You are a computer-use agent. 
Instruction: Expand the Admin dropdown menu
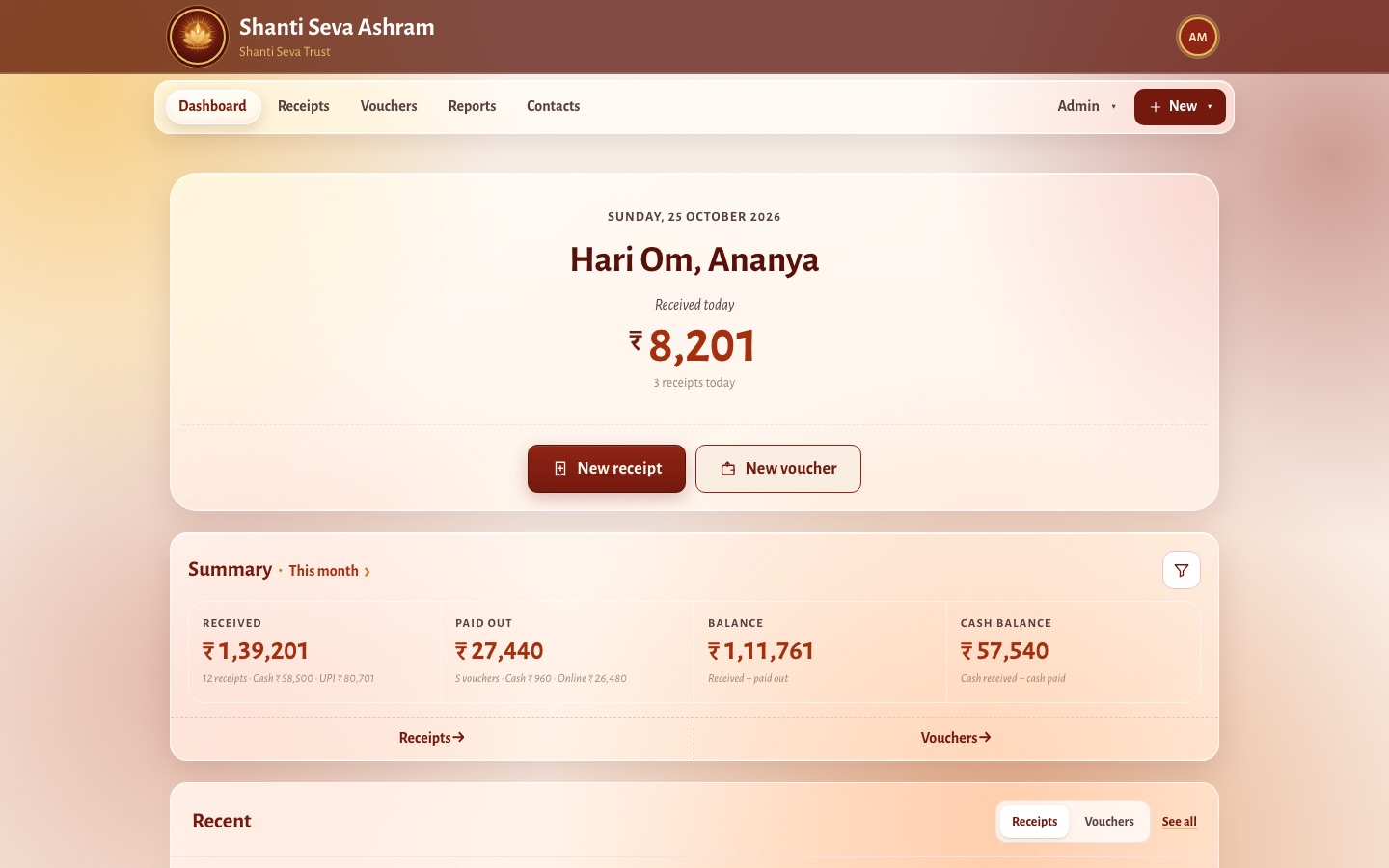(1087, 106)
